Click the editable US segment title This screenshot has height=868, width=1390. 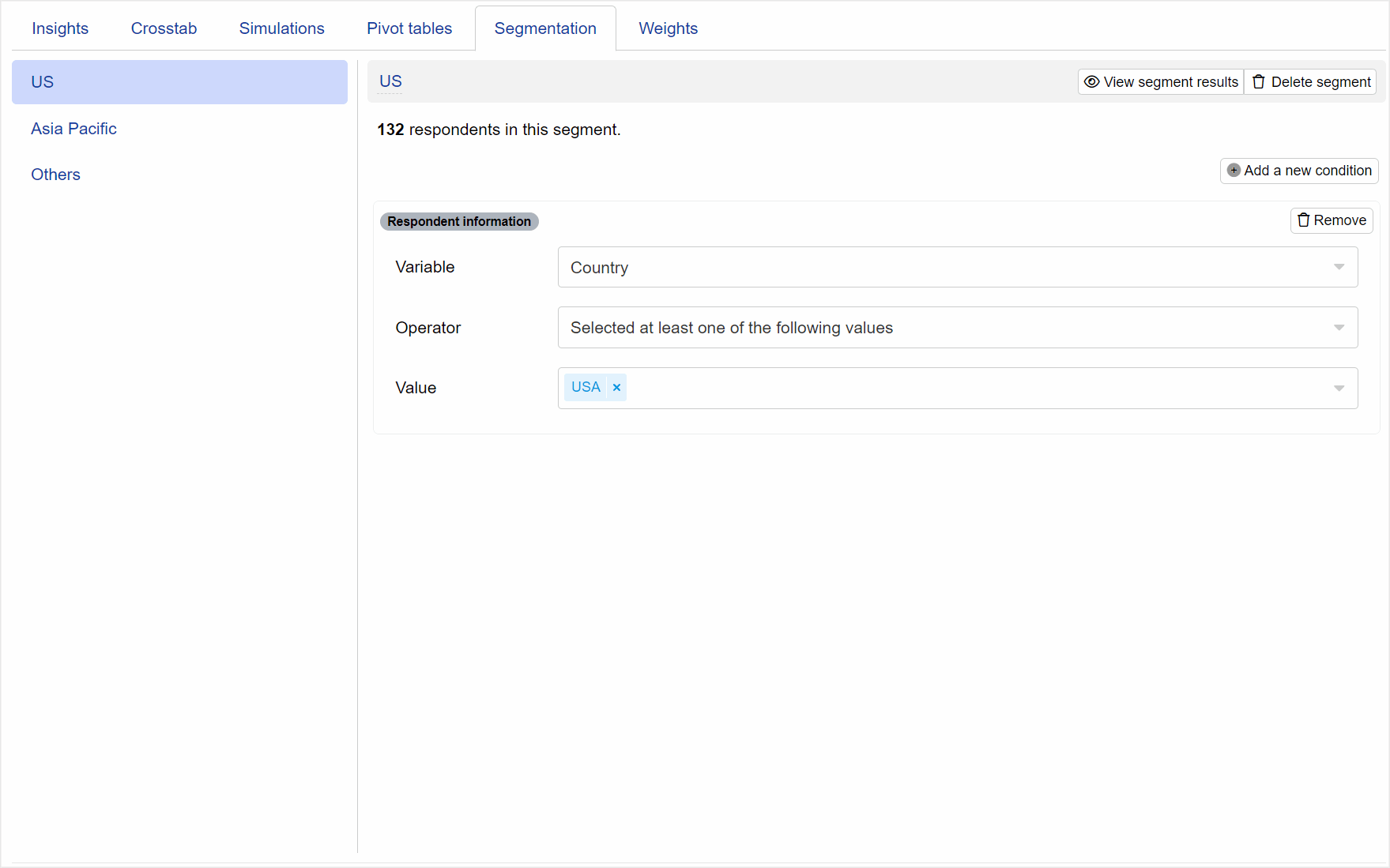tap(390, 81)
